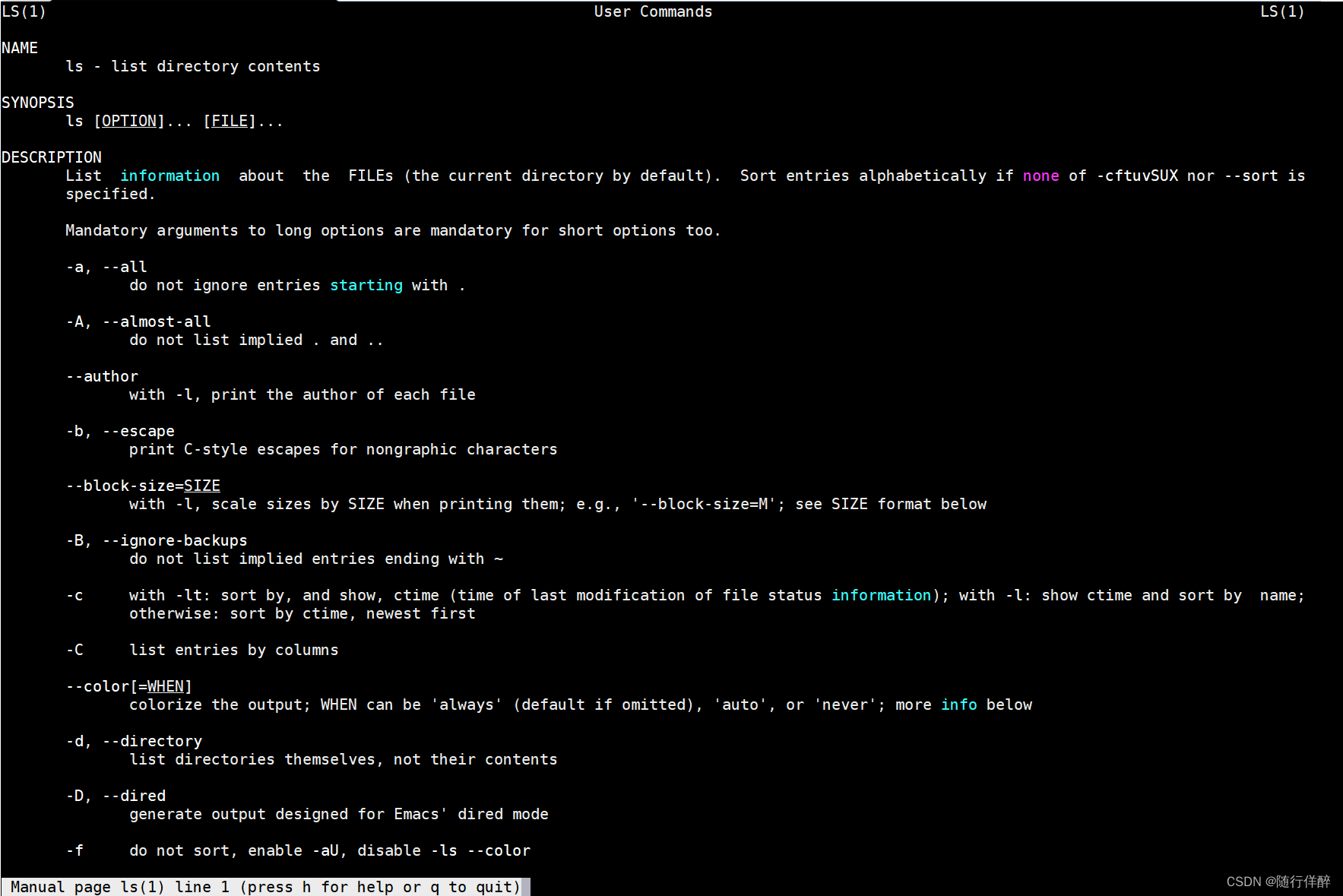Click 'Mandatory arguments to long options' sentence
The image size is (1343, 896).
click(393, 230)
